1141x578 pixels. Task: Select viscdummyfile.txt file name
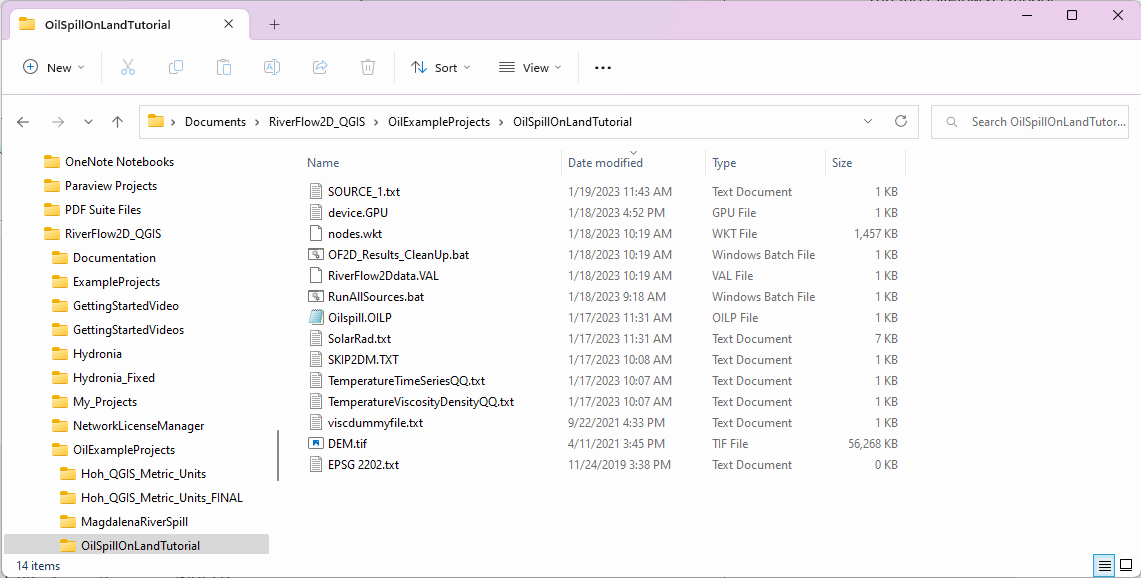[375, 423]
